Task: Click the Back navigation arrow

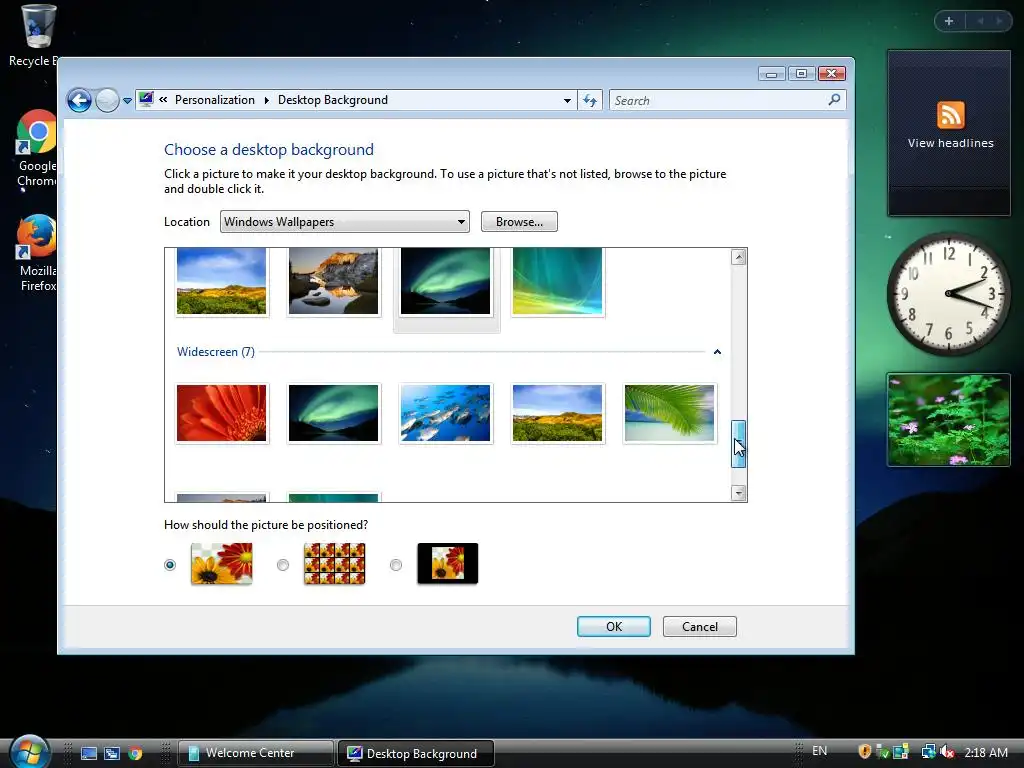Action: point(79,101)
